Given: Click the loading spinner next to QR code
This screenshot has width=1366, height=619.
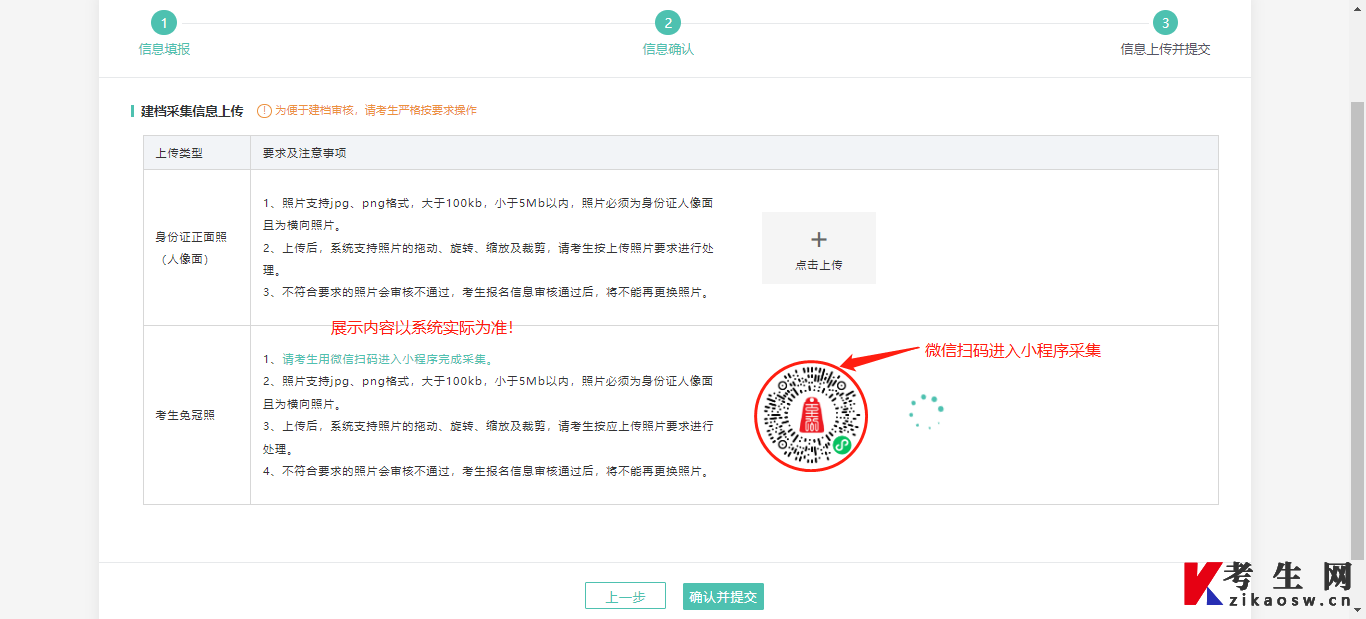Looking at the screenshot, I should click(x=926, y=411).
